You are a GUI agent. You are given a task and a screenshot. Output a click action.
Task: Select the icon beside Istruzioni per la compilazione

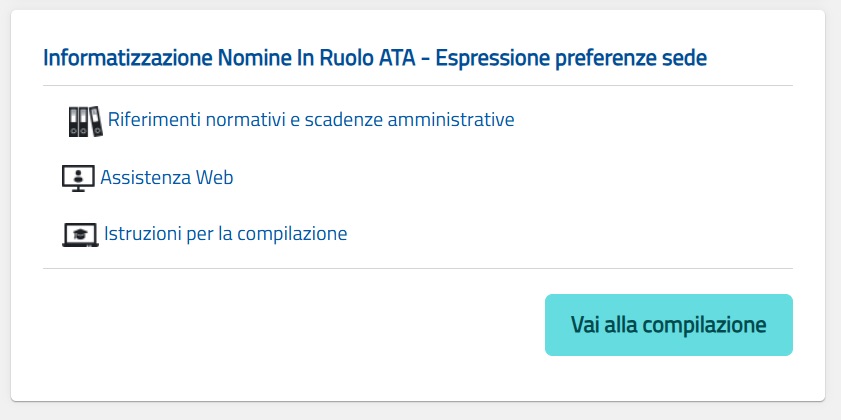click(x=80, y=235)
